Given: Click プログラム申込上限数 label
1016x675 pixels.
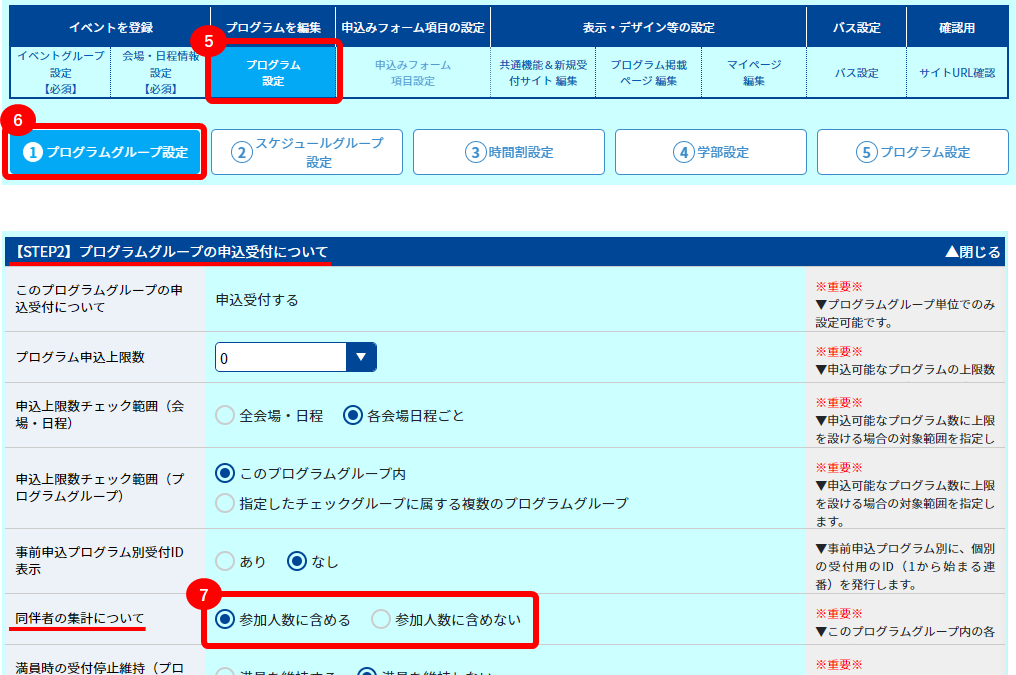Looking at the screenshot, I should tap(80, 357).
